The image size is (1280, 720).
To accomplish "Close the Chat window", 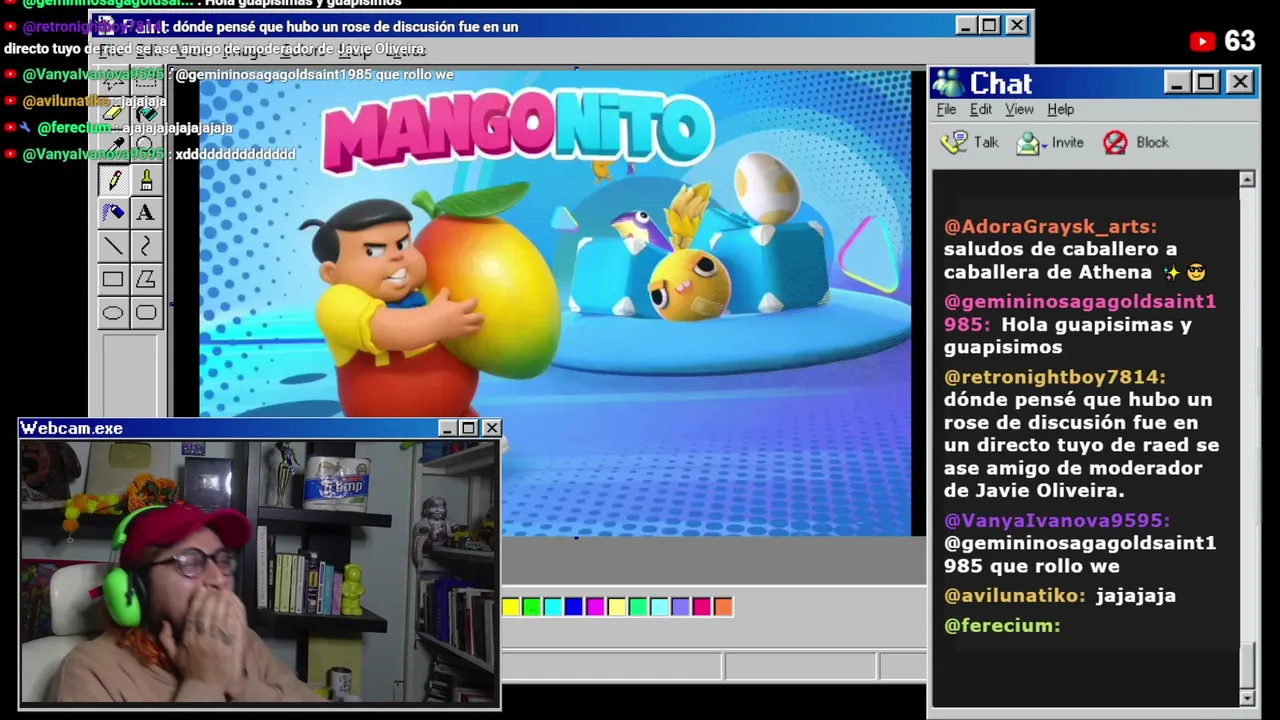I will [1240, 82].
